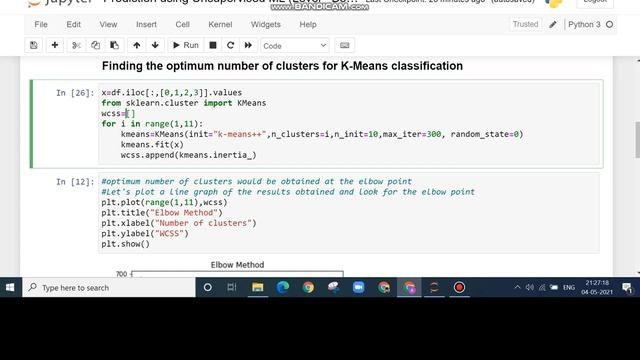Click the pencil edit mode icon
The height and width of the screenshot is (360, 640).
click(x=553, y=24)
